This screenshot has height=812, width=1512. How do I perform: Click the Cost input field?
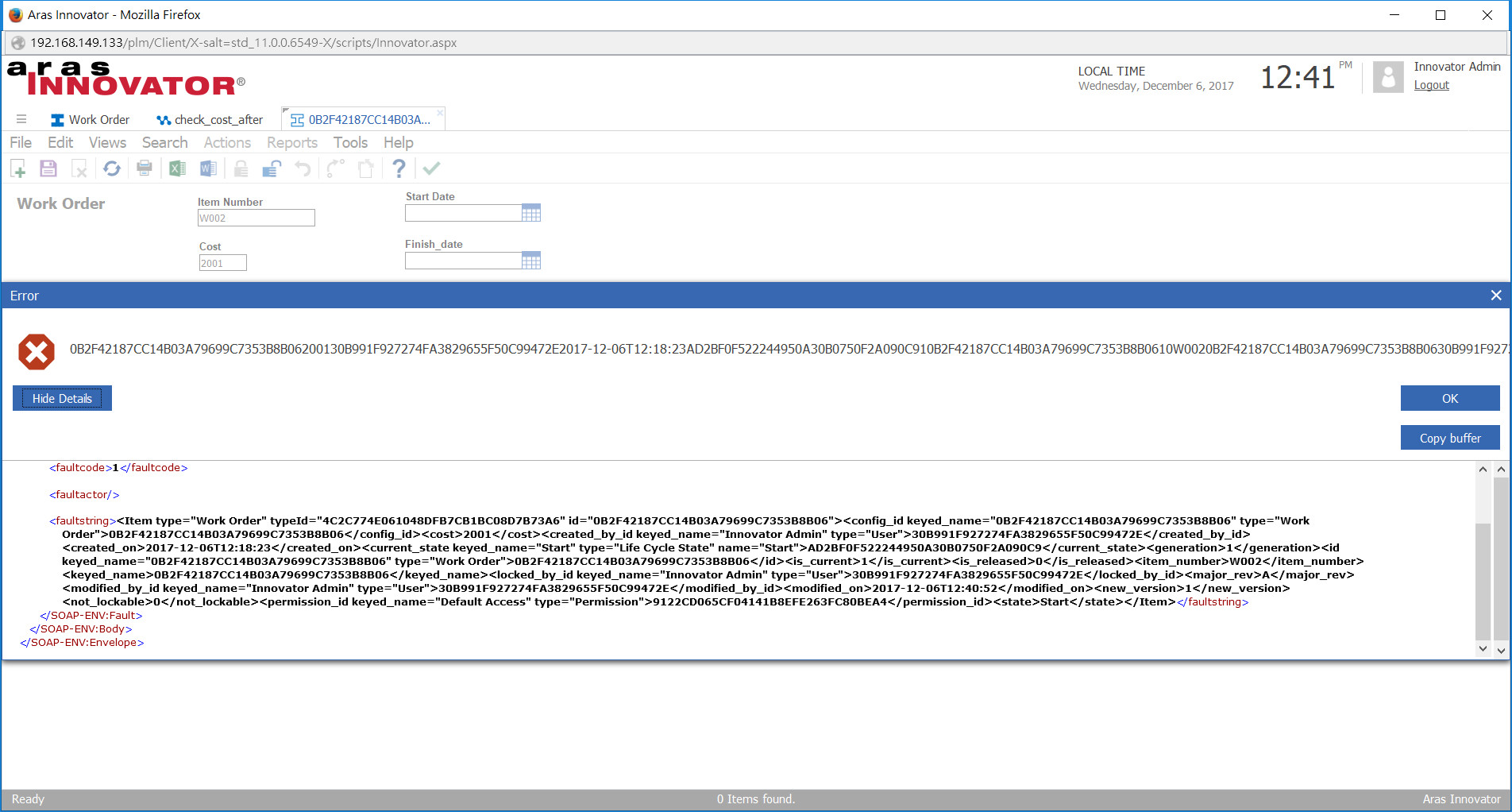click(x=223, y=263)
